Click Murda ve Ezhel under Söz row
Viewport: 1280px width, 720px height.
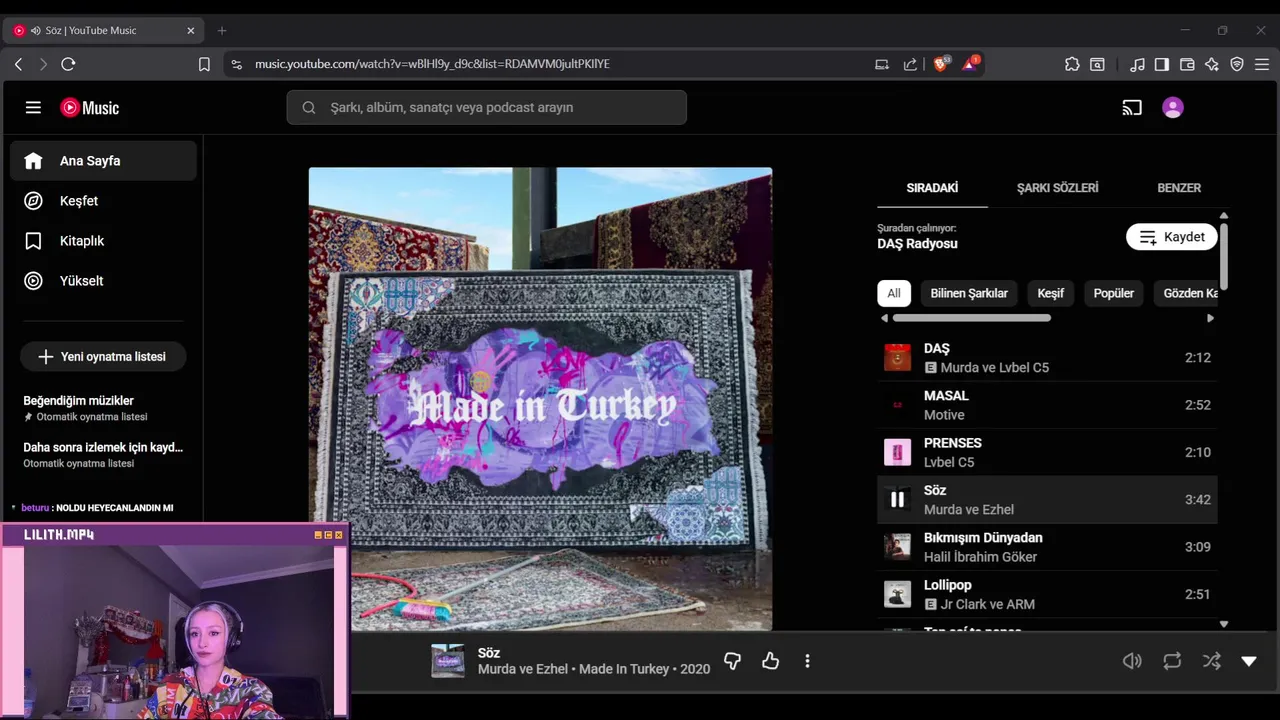coord(968,509)
